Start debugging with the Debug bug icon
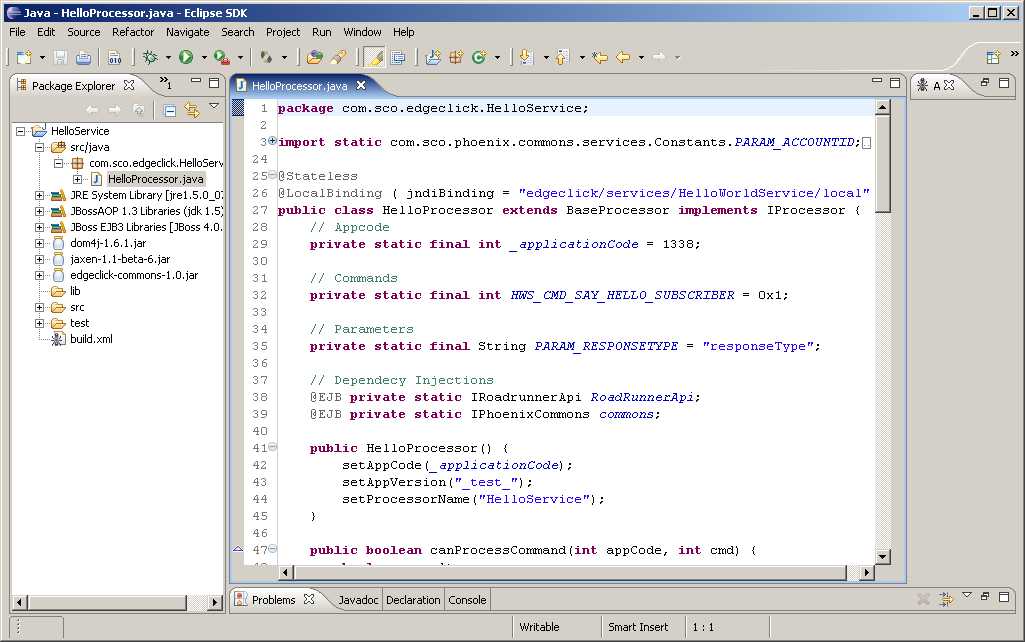The height and width of the screenshot is (642, 1025). 150,58
